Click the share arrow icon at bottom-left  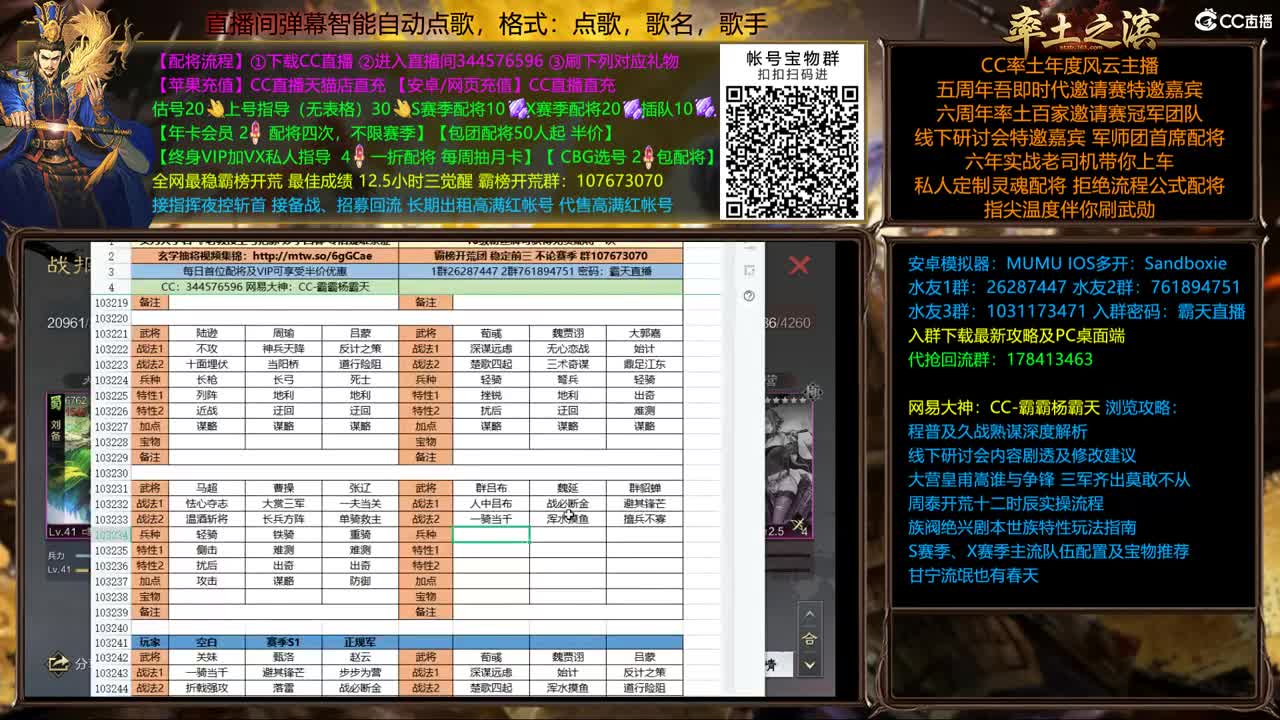(58, 663)
